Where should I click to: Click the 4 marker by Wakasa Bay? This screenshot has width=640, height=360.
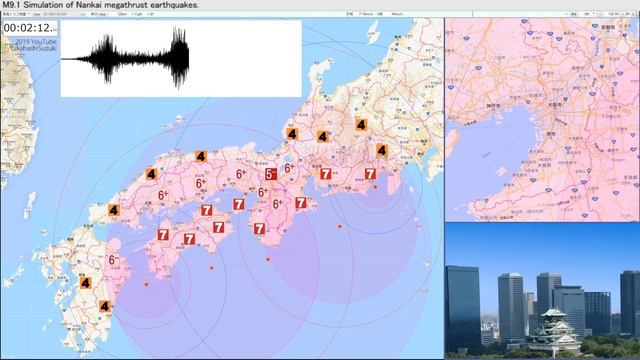point(292,134)
